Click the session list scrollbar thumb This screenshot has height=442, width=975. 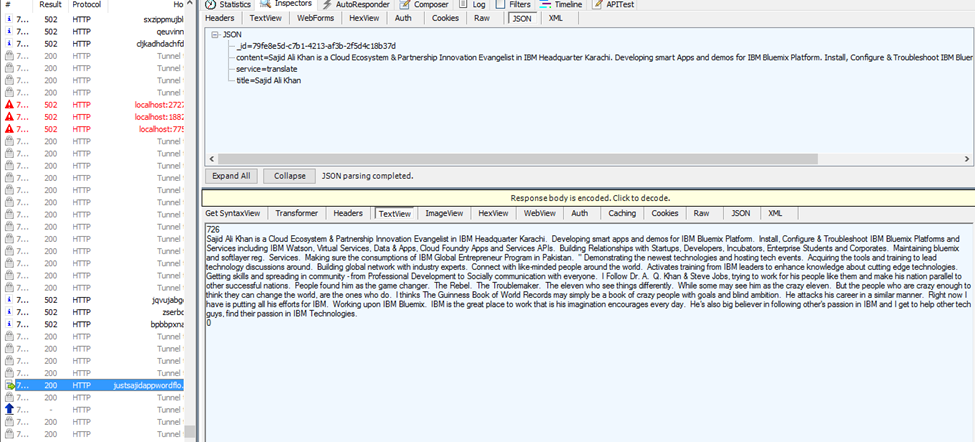(190, 431)
